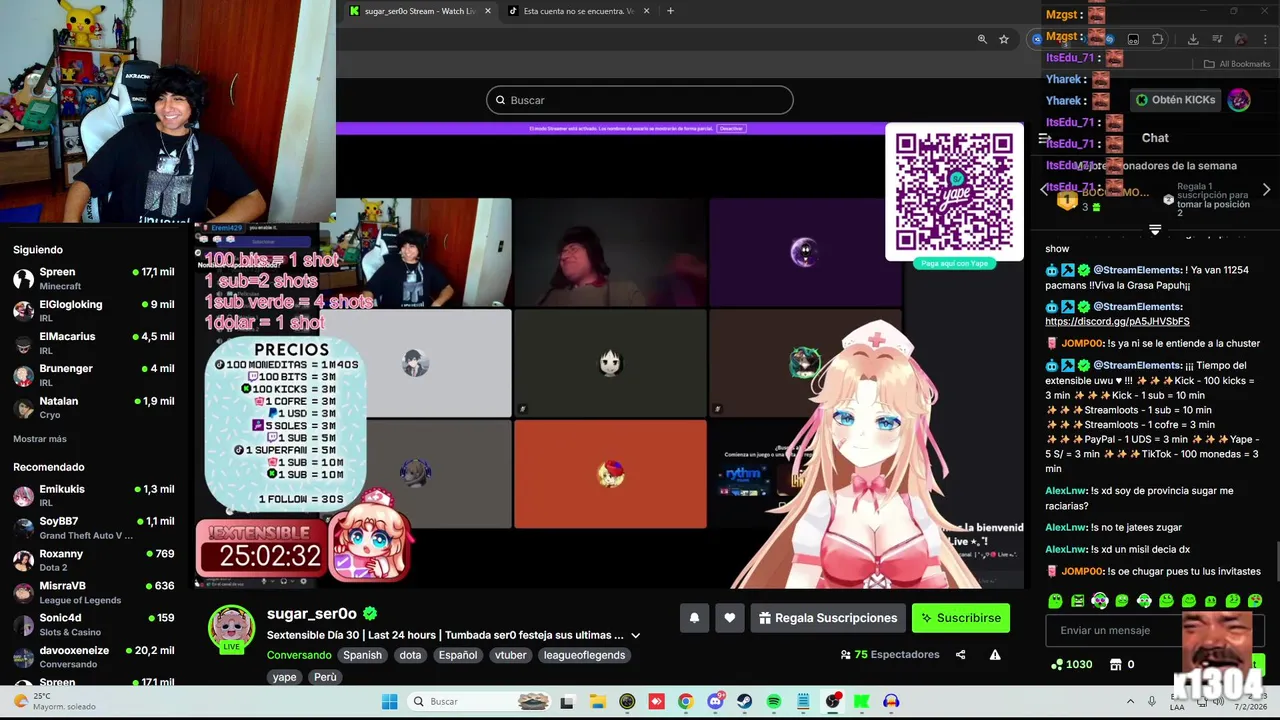The height and width of the screenshot is (720, 1280).
Task: Open Spotify from the taskbar
Action: pos(774,701)
